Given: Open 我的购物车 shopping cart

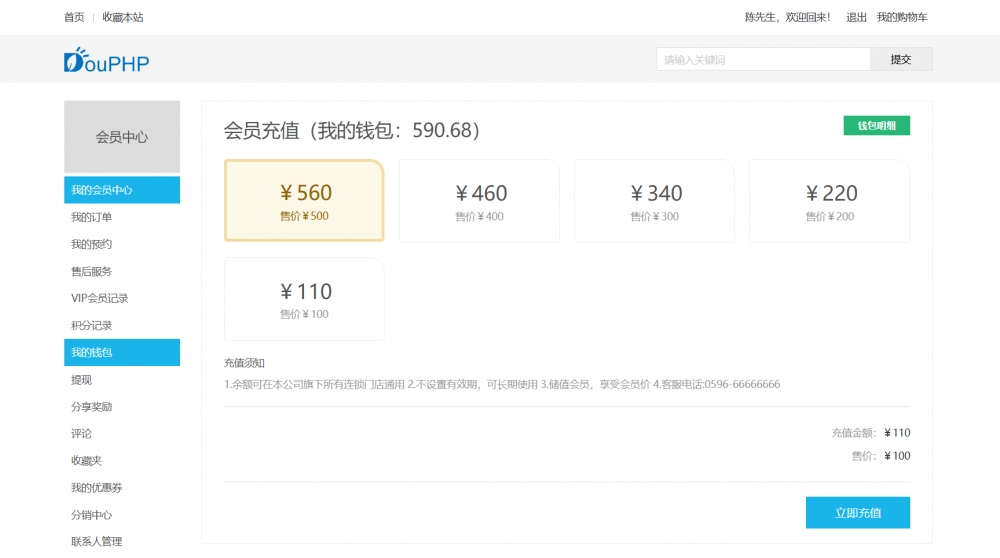Looking at the screenshot, I should point(902,17).
